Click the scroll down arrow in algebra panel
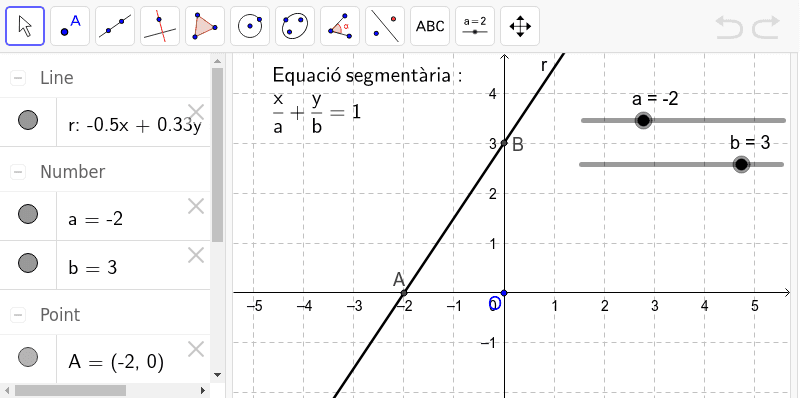The height and width of the screenshot is (400, 800). (x=217, y=375)
